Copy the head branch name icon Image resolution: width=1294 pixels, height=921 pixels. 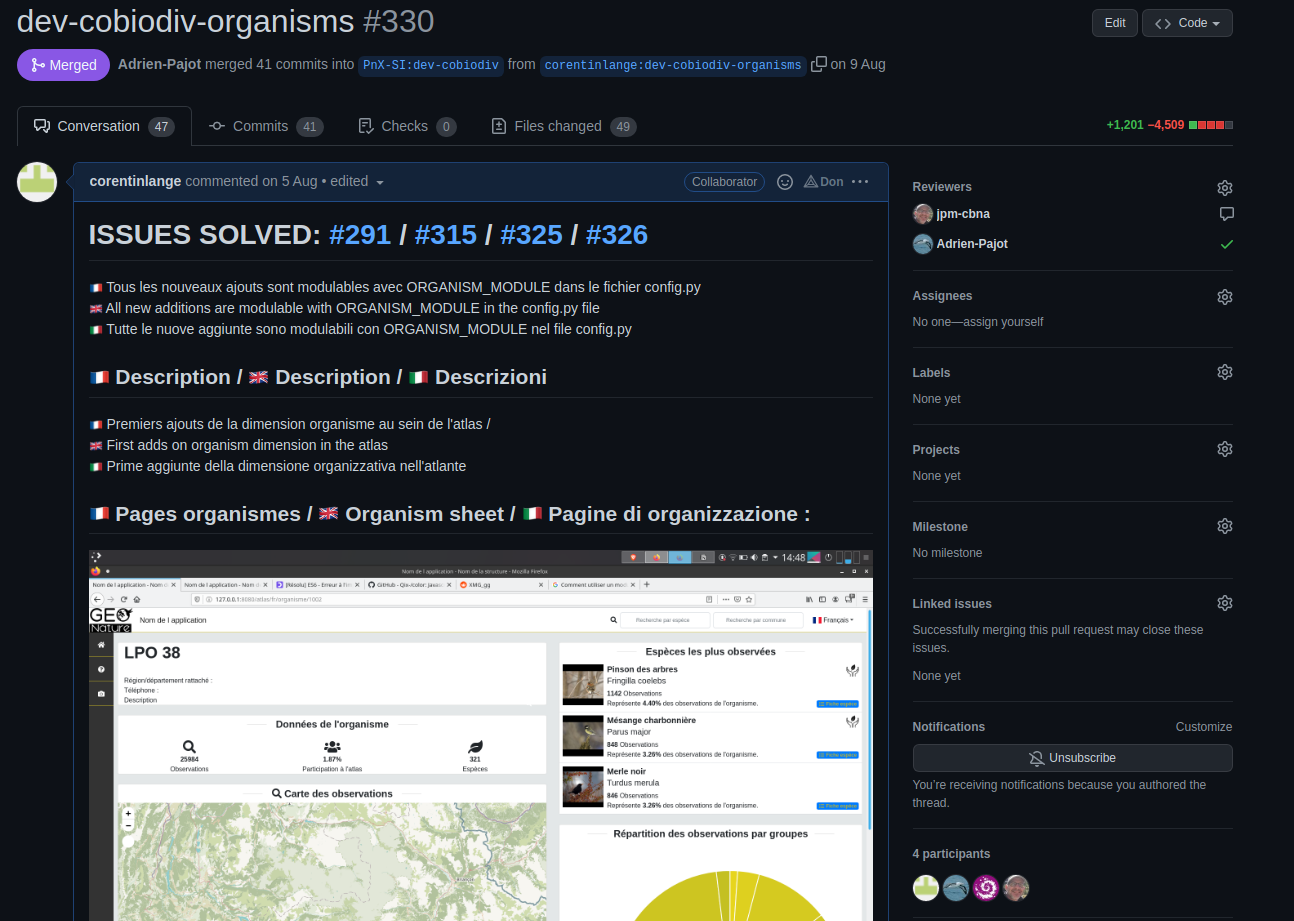tap(819, 64)
